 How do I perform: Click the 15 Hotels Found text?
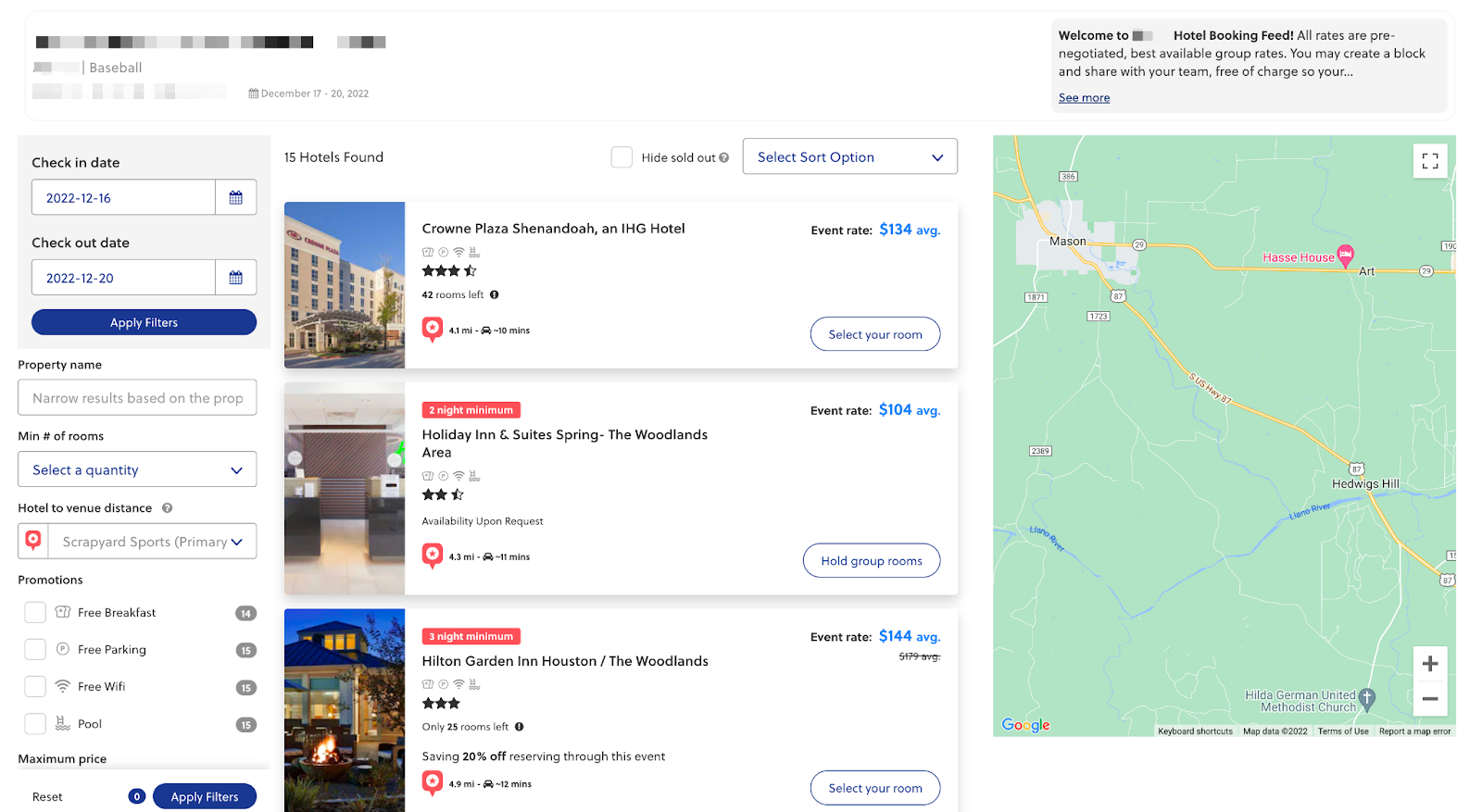(333, 157)
